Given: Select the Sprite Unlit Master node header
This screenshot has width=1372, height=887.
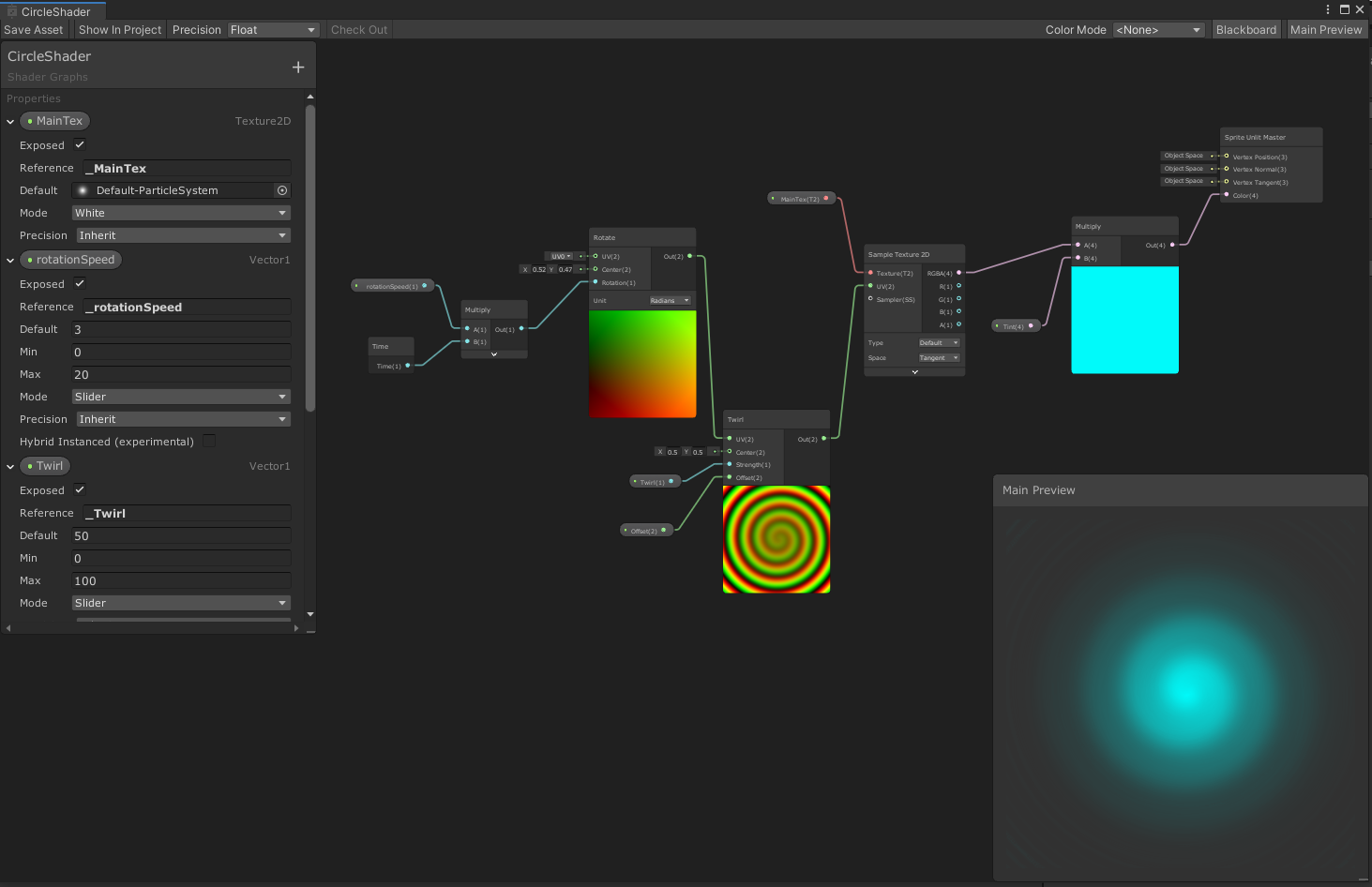Looking at the screenshot, I should [1272, 137].
